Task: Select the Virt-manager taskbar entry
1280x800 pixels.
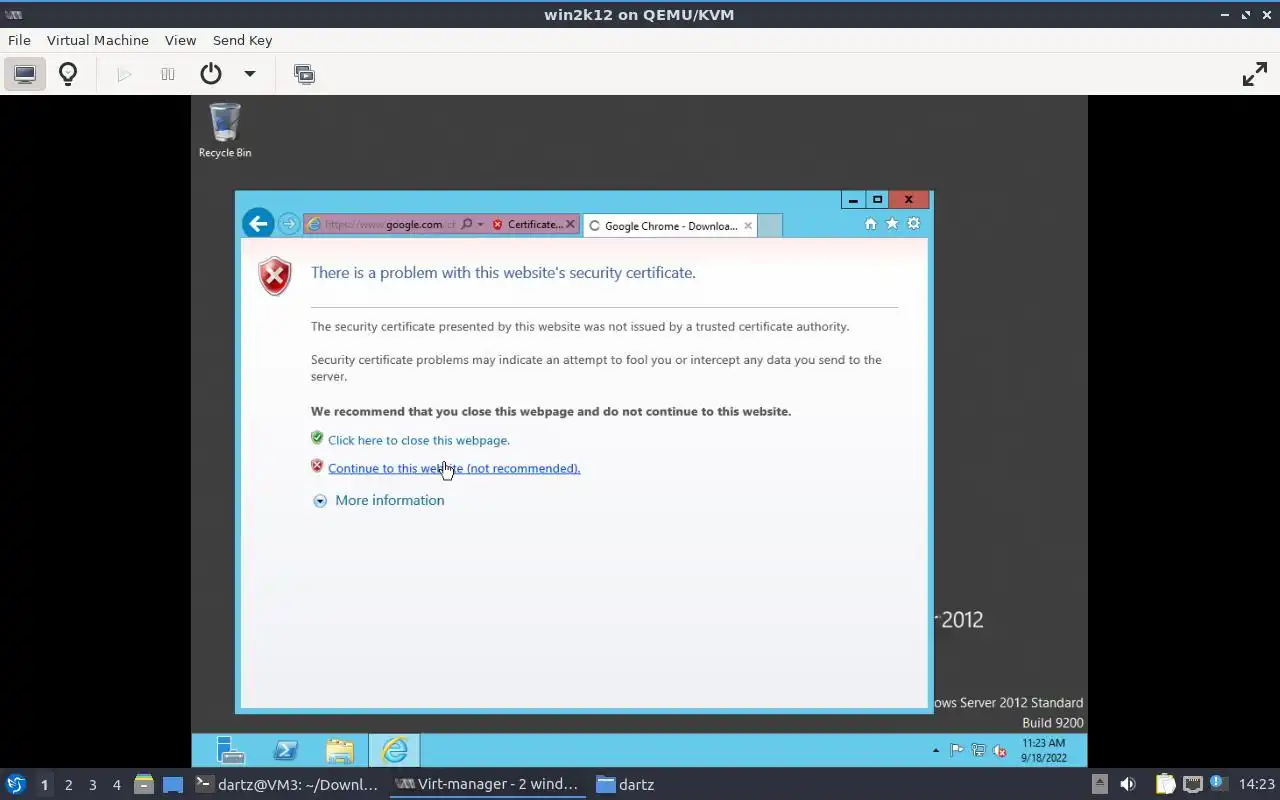Action: coord(487,785)
